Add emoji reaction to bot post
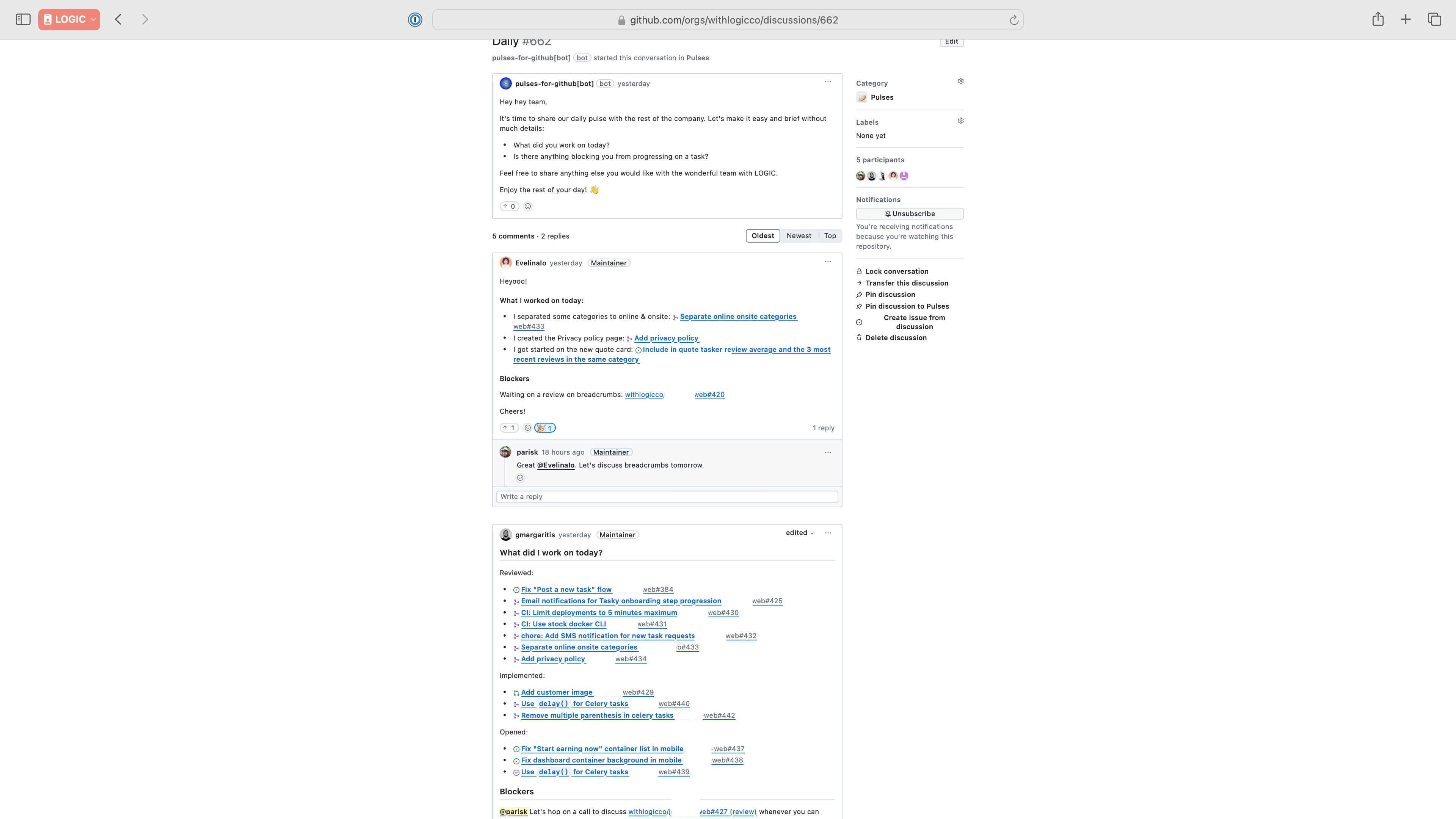Viewport: 1456px width, 819px height. (x=527, y=206)
